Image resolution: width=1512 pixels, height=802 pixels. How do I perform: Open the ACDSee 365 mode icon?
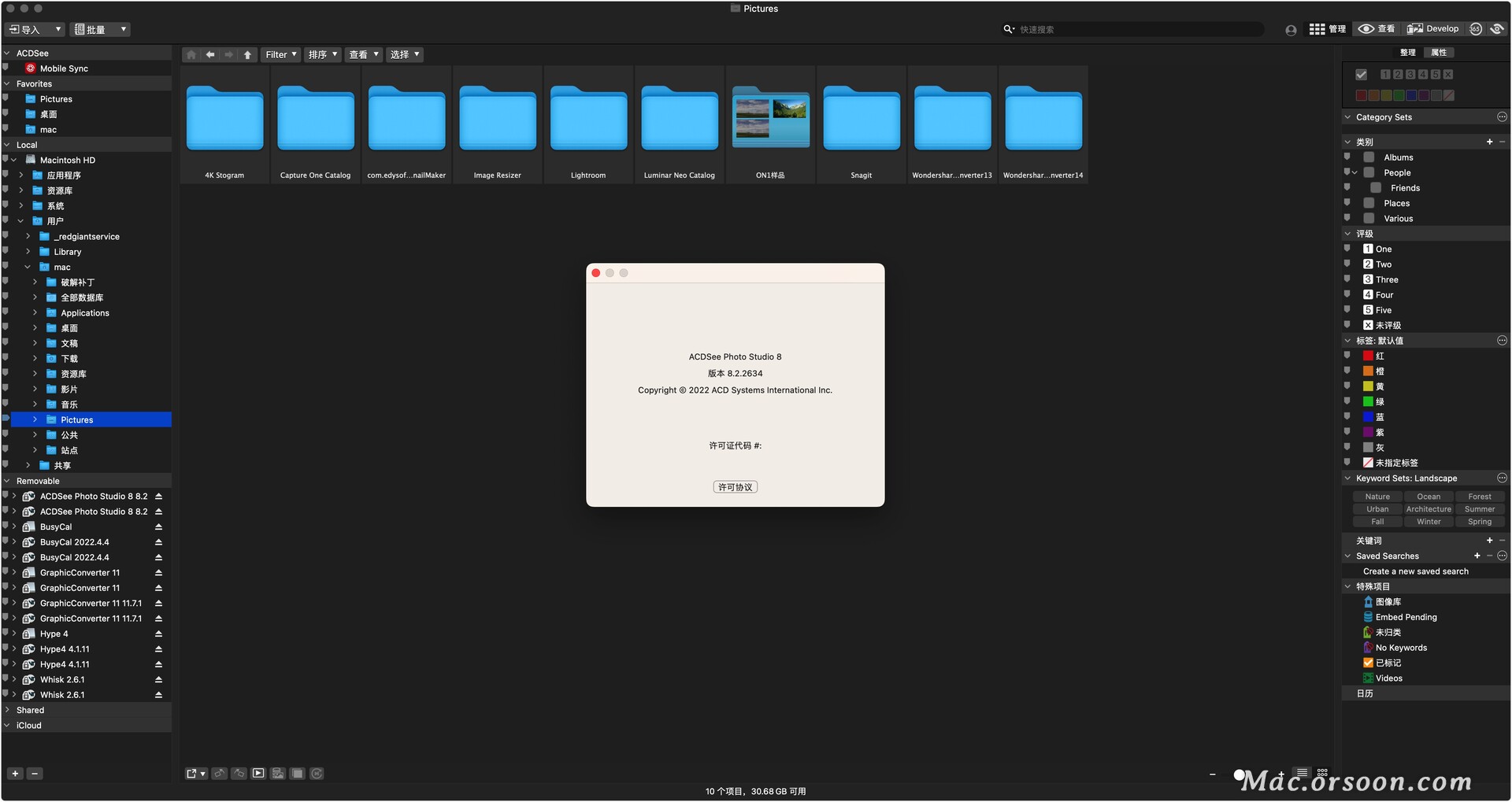pos(1476,29)
